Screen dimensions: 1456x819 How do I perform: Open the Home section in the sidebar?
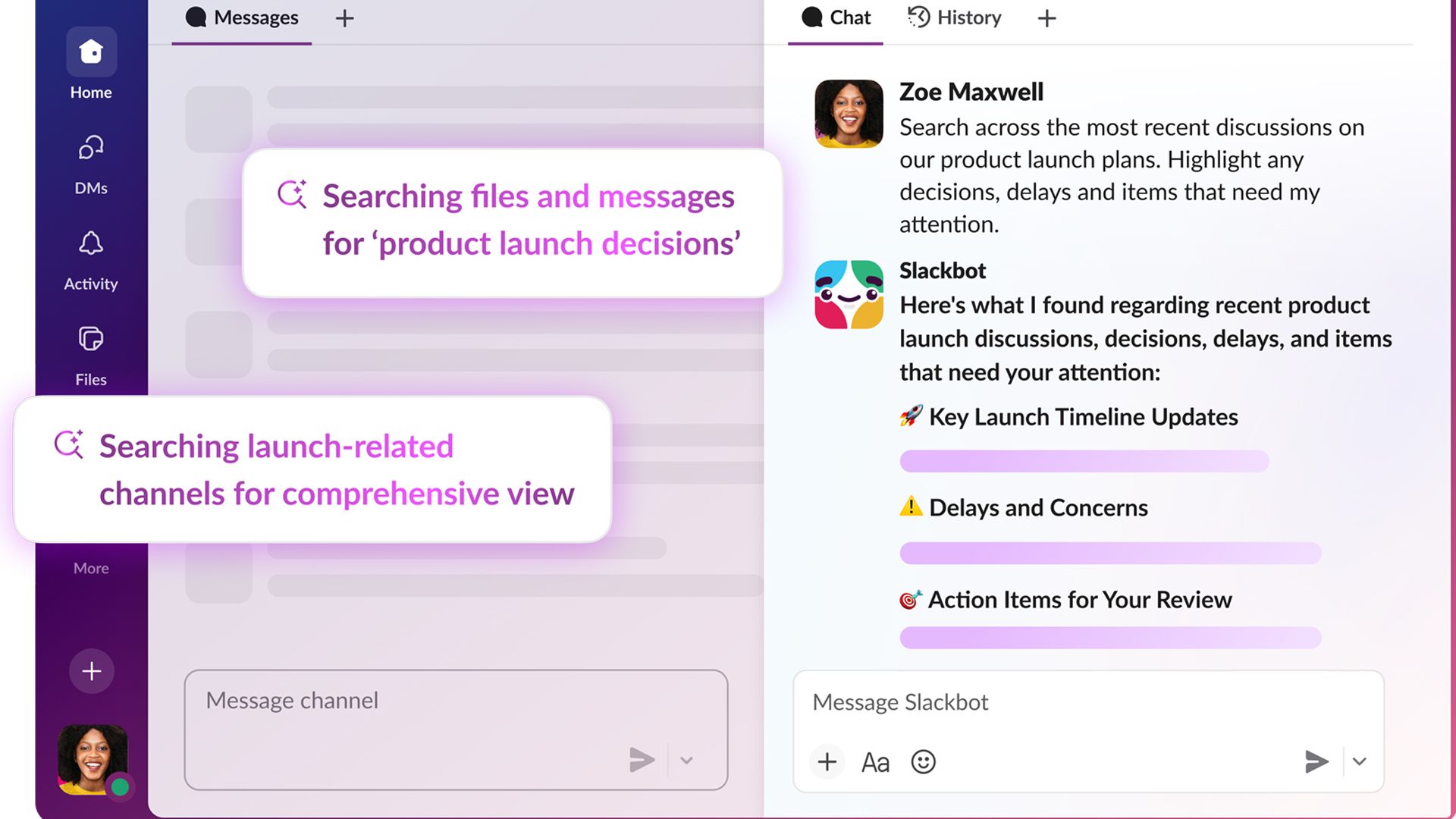[90, 52]
